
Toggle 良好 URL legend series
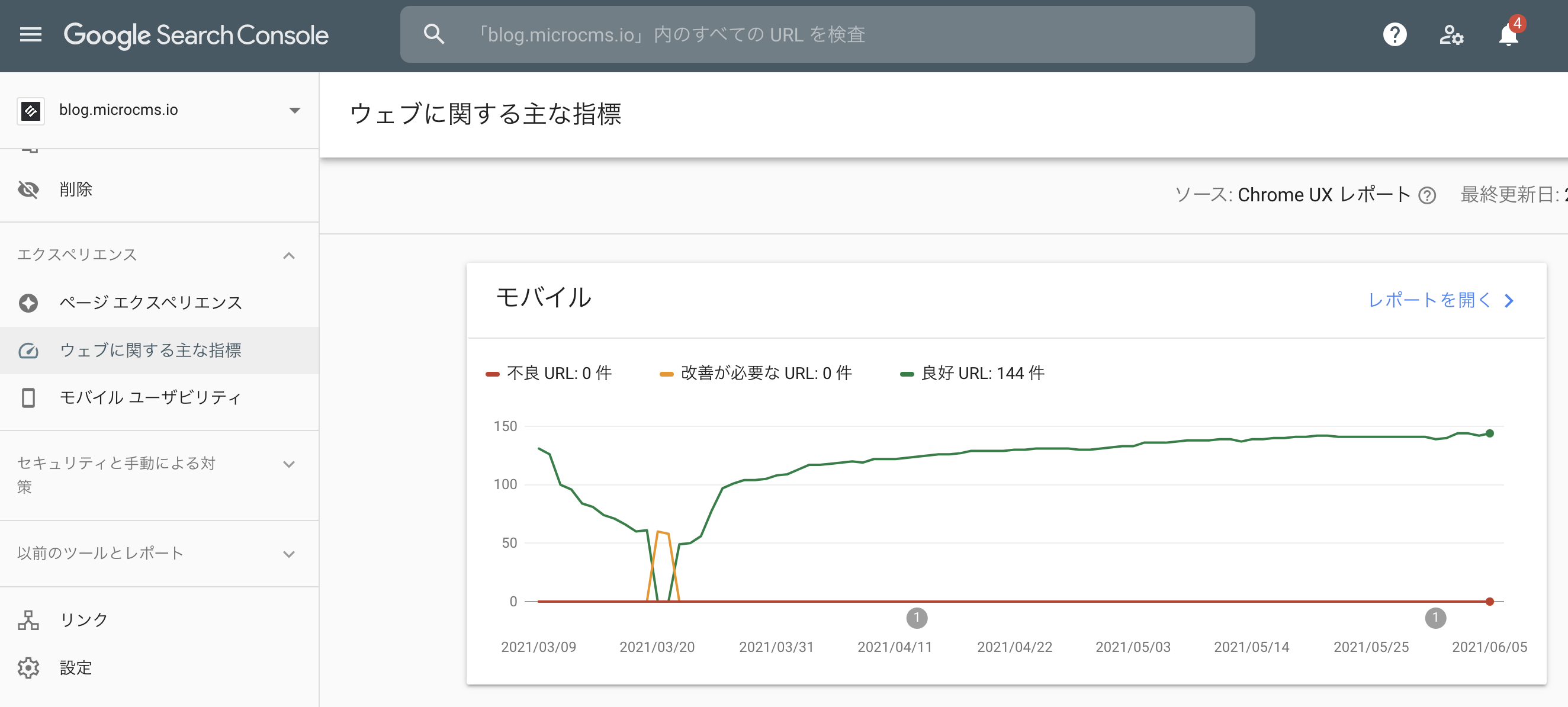tap(972, 373)
